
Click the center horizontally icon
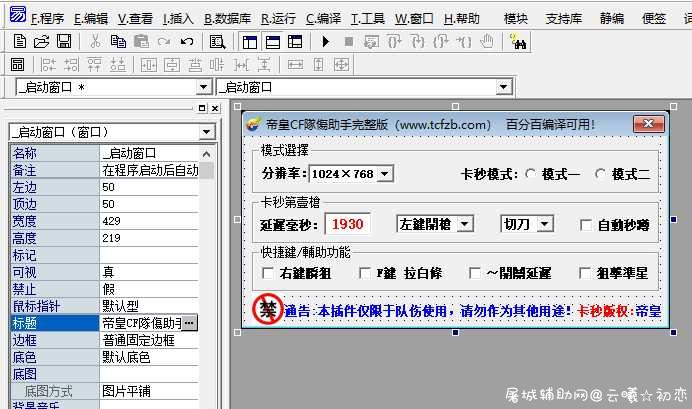click(x=148, y=65)
